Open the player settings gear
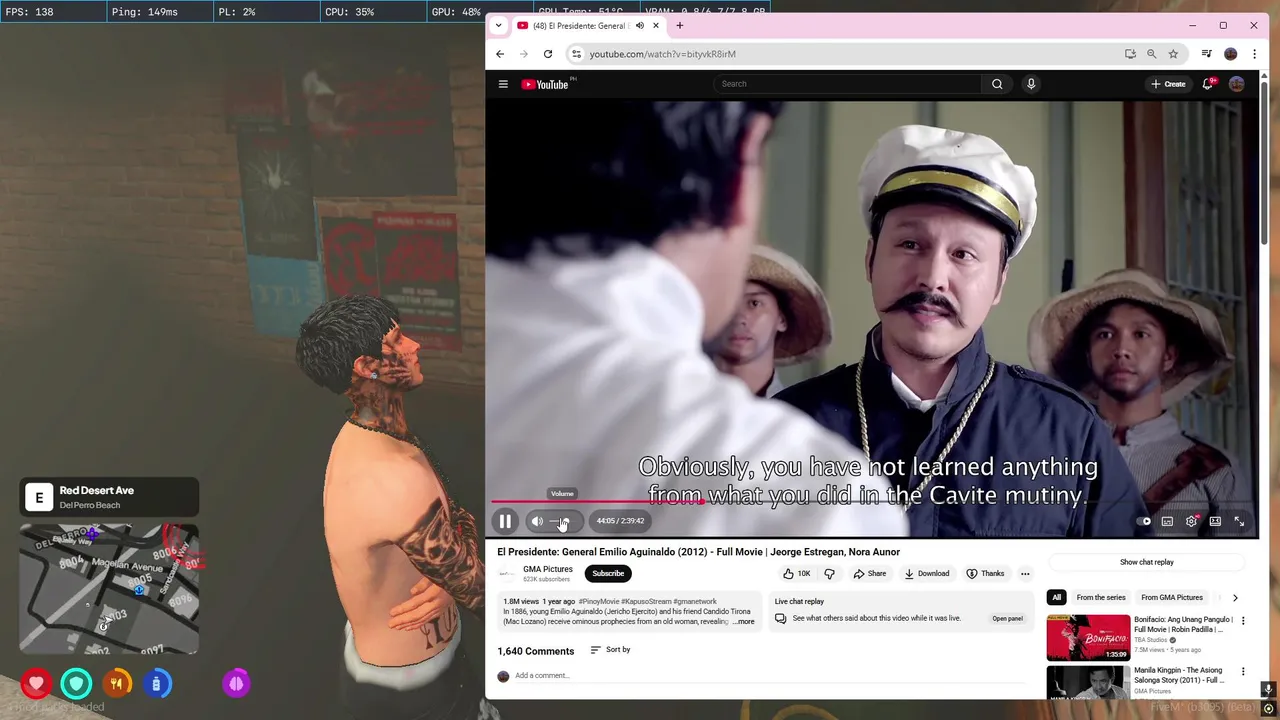 tap(1191, 521)
